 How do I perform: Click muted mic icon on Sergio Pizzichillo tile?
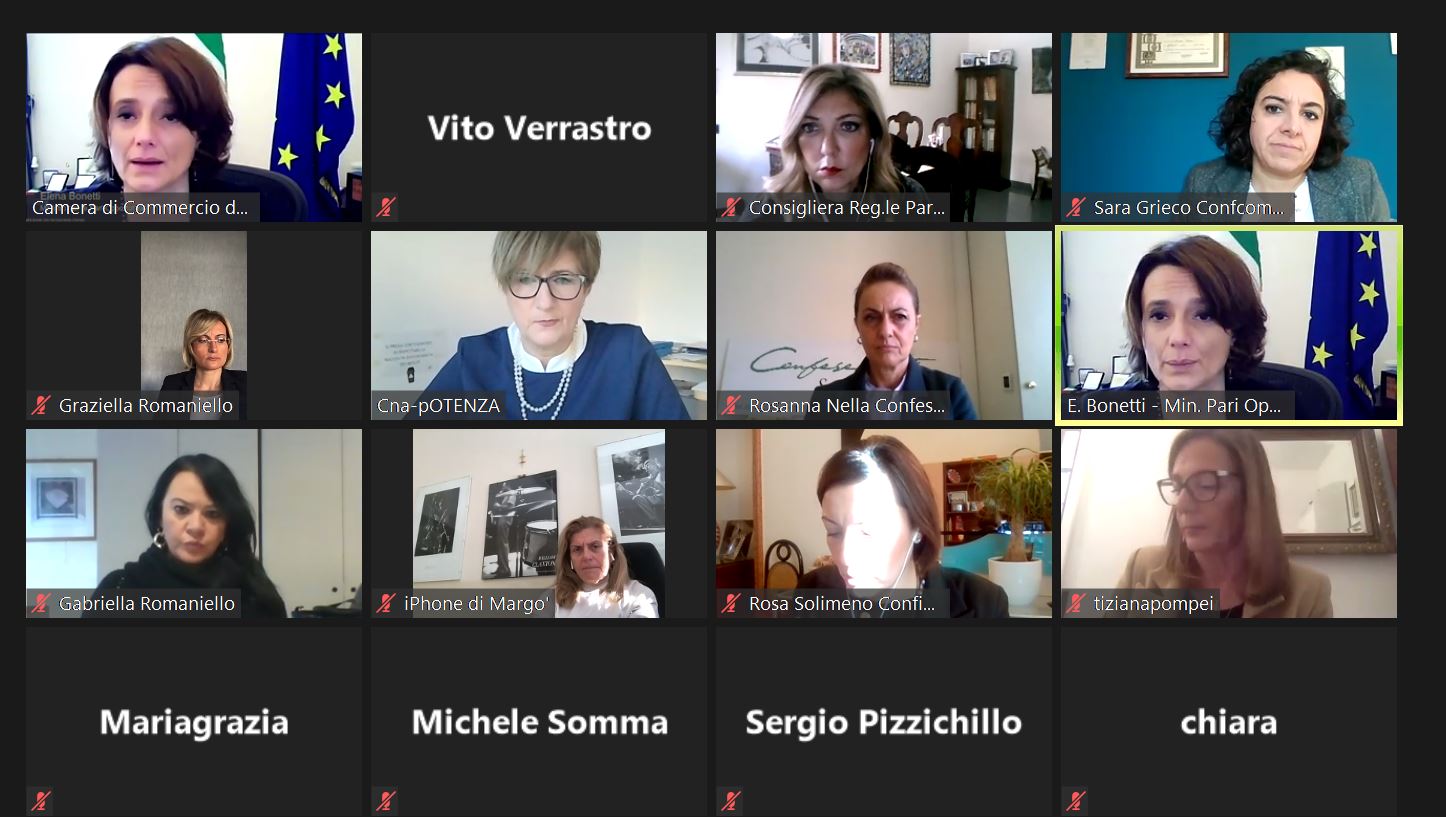(731, 801)
